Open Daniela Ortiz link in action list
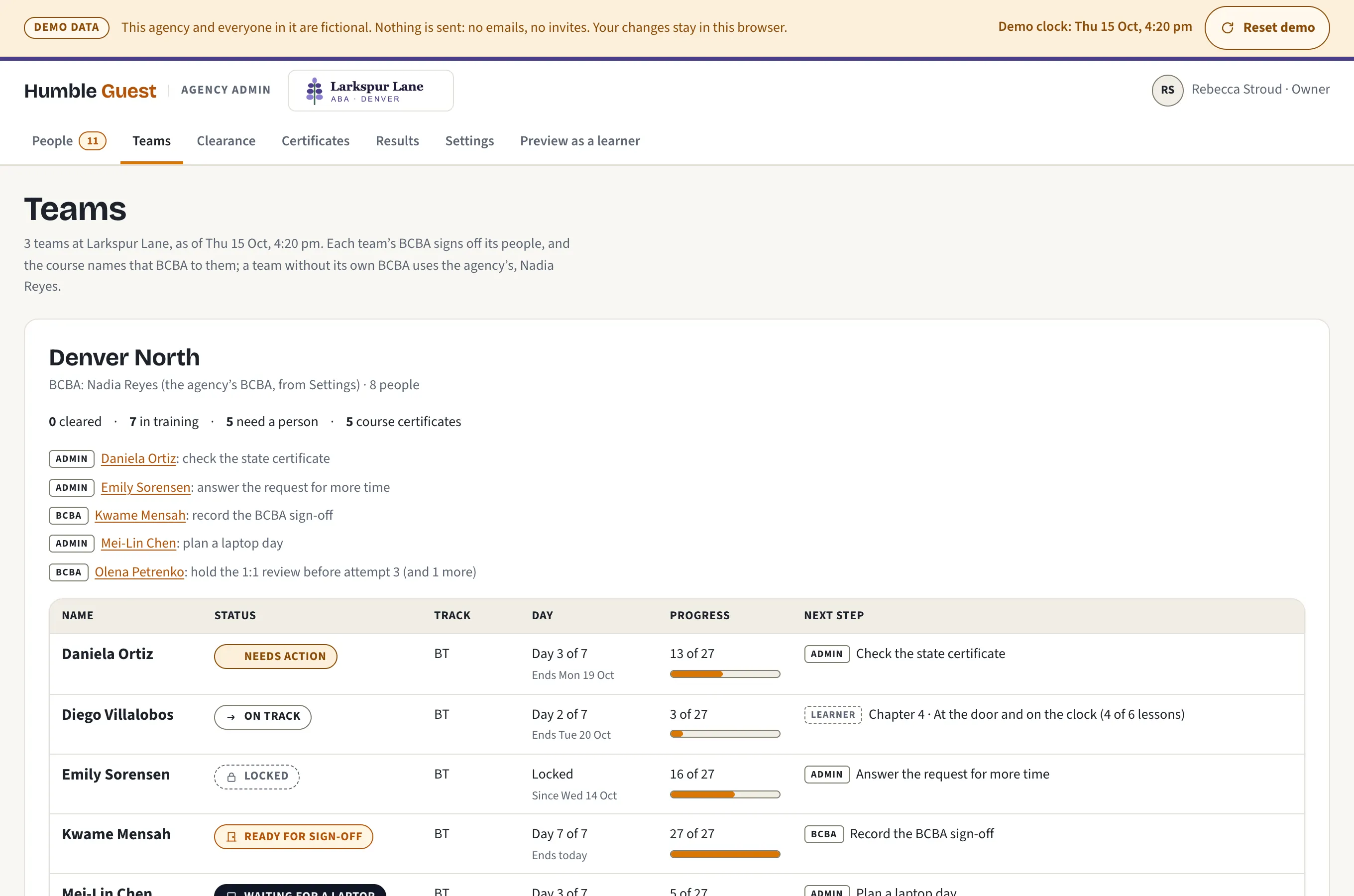 [138, 458]
